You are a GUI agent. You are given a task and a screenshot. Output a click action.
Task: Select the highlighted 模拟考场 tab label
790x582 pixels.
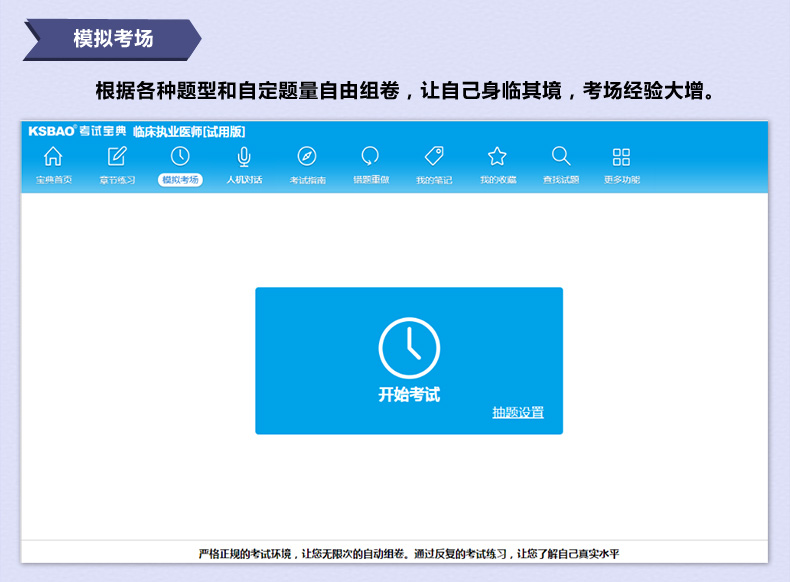[180, 180]
